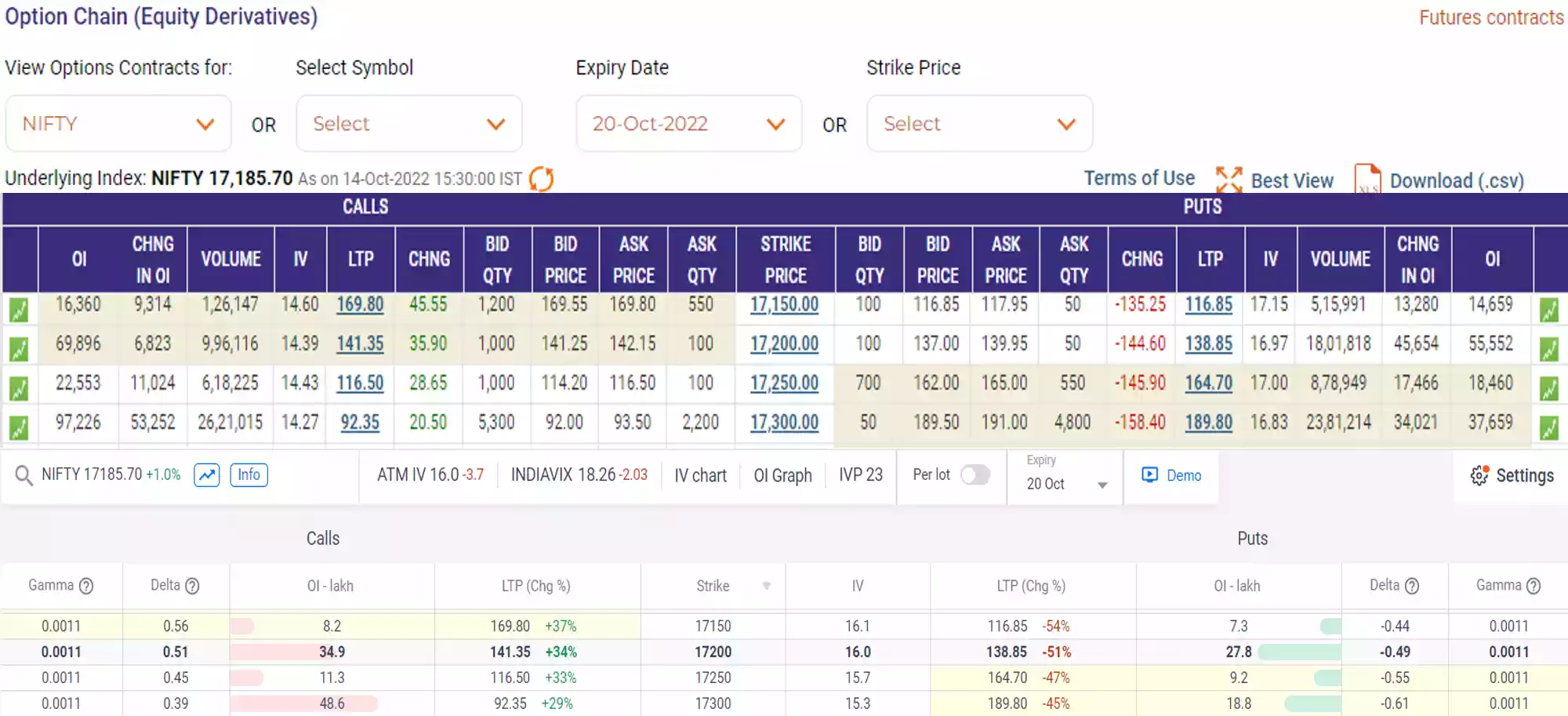The image size is (1568, 716).
Task: Click the trend chart icon next to NIFTY
Action: pyautogui.click(x=207, y=474)
